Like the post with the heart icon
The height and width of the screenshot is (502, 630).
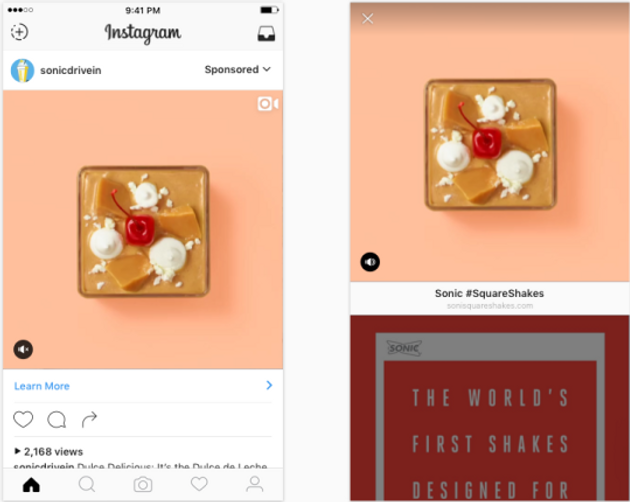click(23, 419)
